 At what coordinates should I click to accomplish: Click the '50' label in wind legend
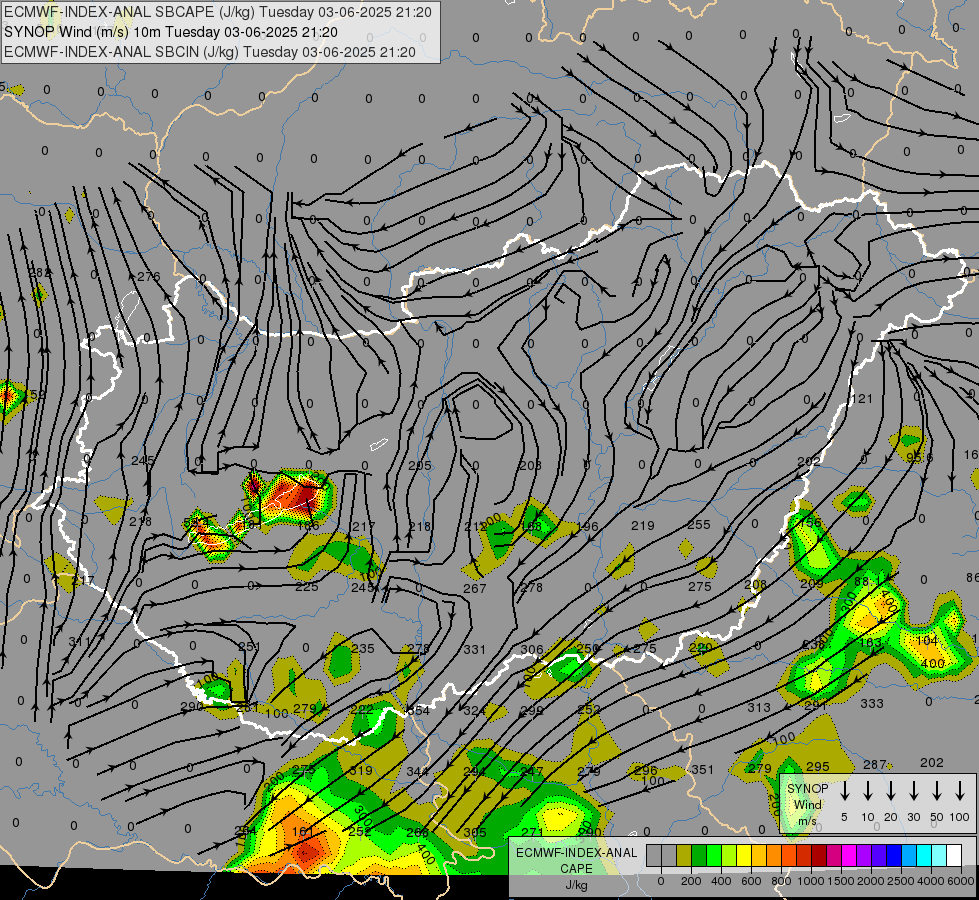[x=937, y=817]
